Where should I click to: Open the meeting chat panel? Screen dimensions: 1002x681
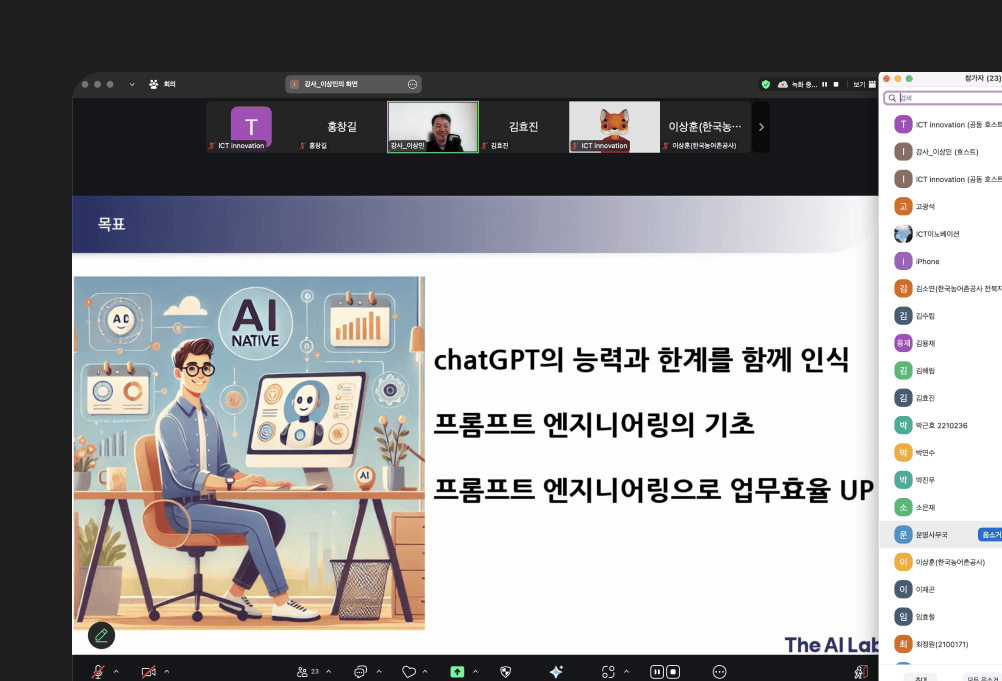pos(362,672)
